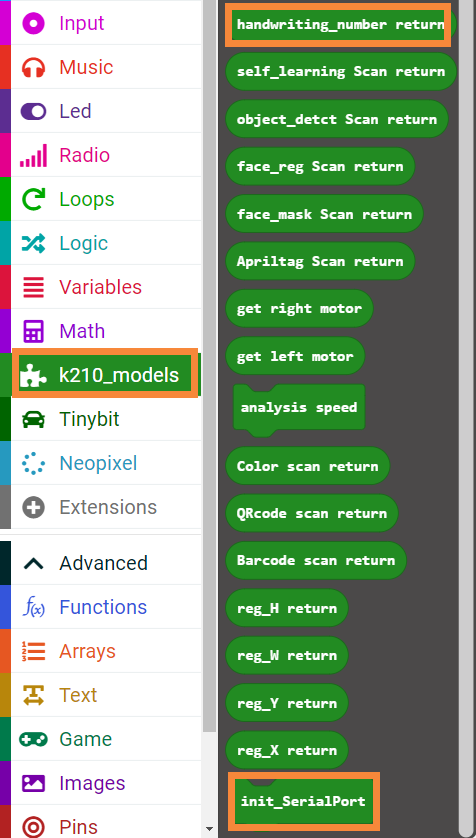The width and height of the screenshot is (476, 838).
Task: Select the Color scan return block
Action: [308, 466]
